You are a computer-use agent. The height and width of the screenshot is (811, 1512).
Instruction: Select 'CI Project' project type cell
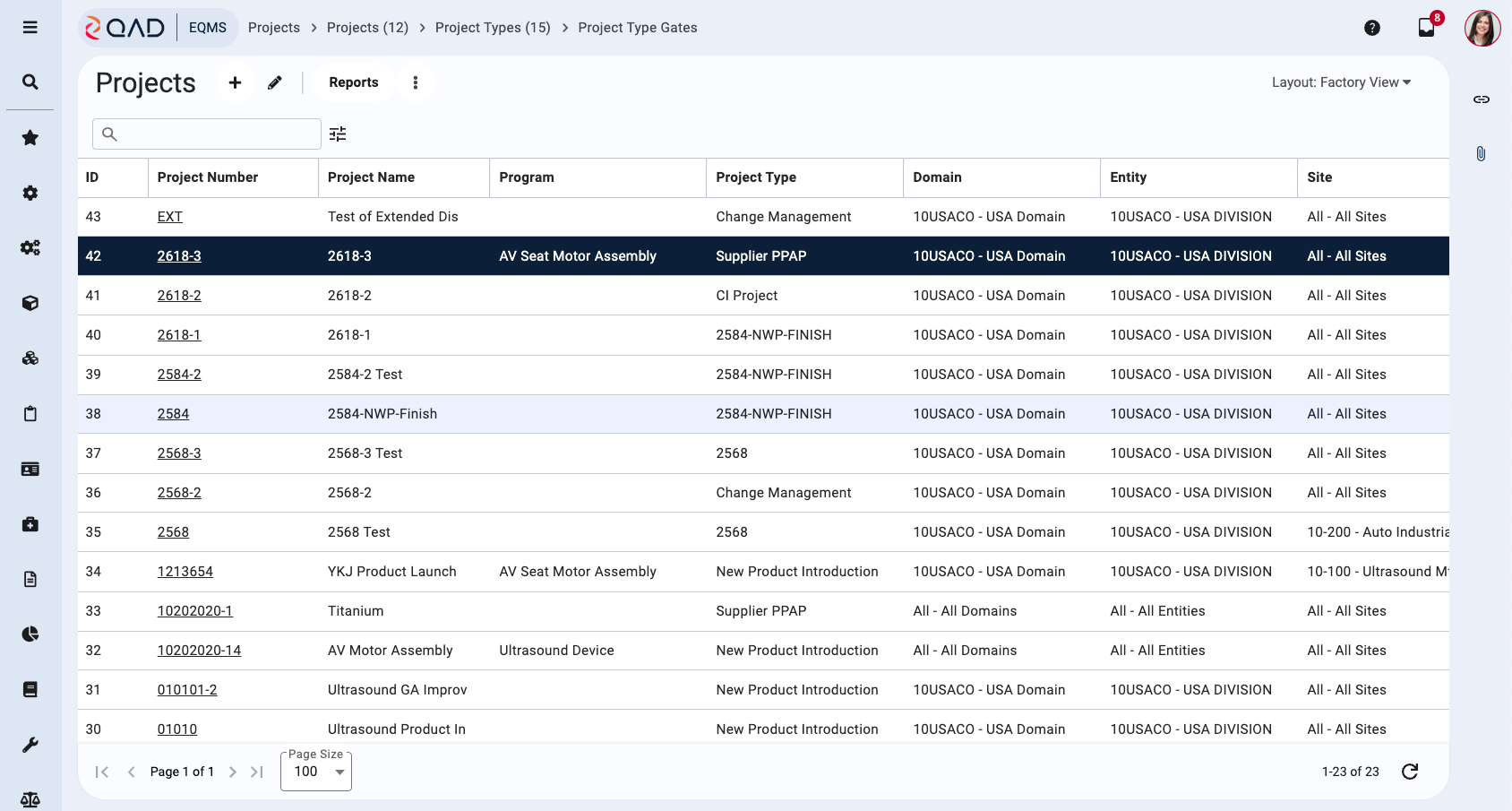(x=804, y=296)
